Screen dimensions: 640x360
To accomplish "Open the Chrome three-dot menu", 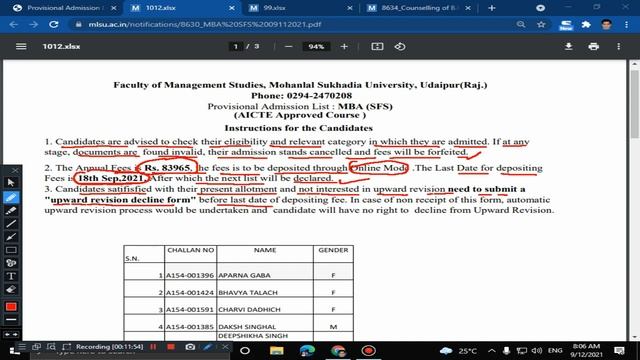I will click(627, 24).
